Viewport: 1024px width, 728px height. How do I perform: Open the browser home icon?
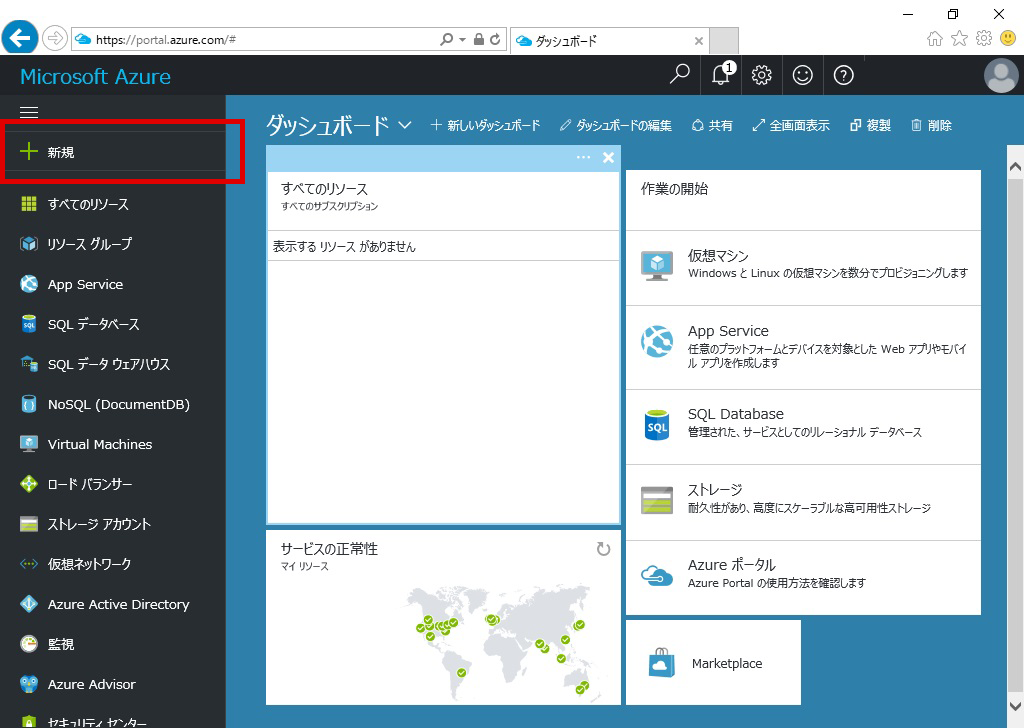click(935, 39)
